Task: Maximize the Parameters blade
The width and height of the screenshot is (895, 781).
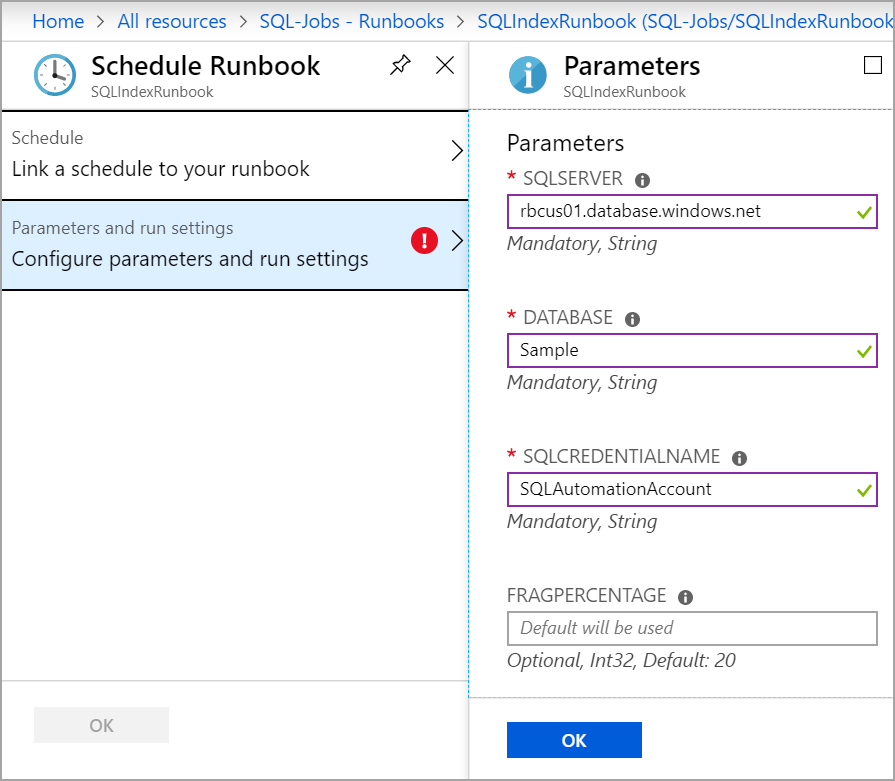Action: coord(871,65)
